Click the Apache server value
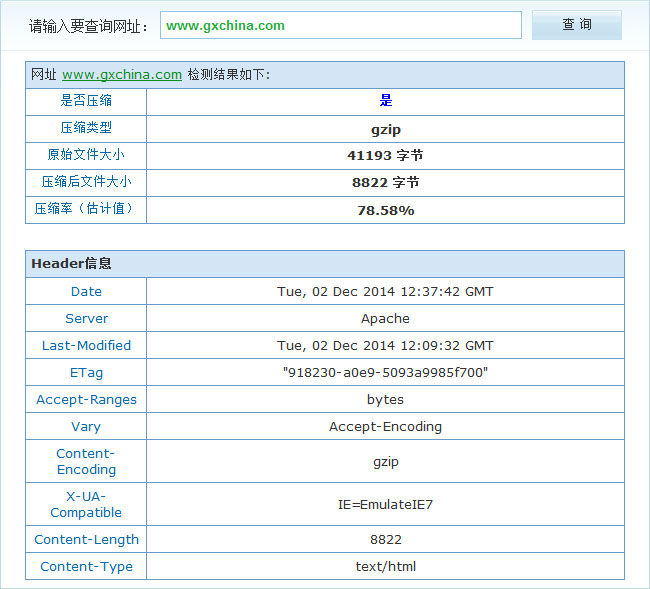The width and height of the screenshot is (650, 589). pyautogui.click(x=386, y=318)
